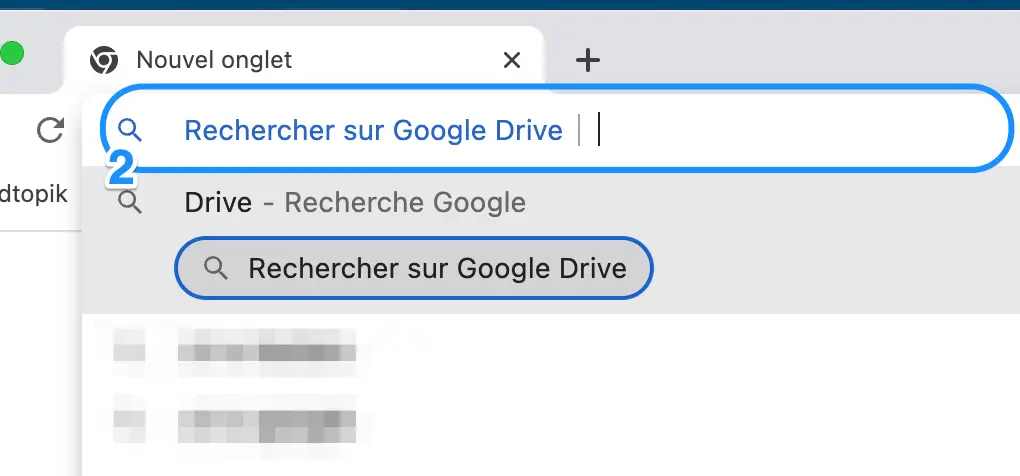Click the blue Rechercher sur Google Drive keyword label
The image size is (1020, 476).
coord(373,131)
